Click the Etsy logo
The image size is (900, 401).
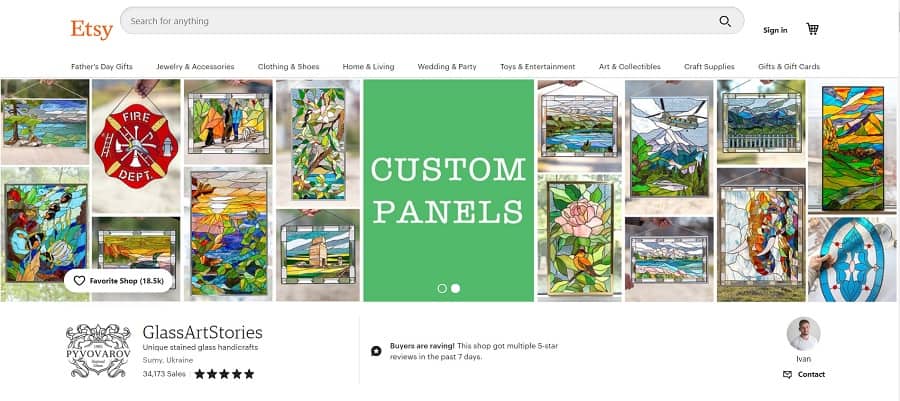point(91,29)
